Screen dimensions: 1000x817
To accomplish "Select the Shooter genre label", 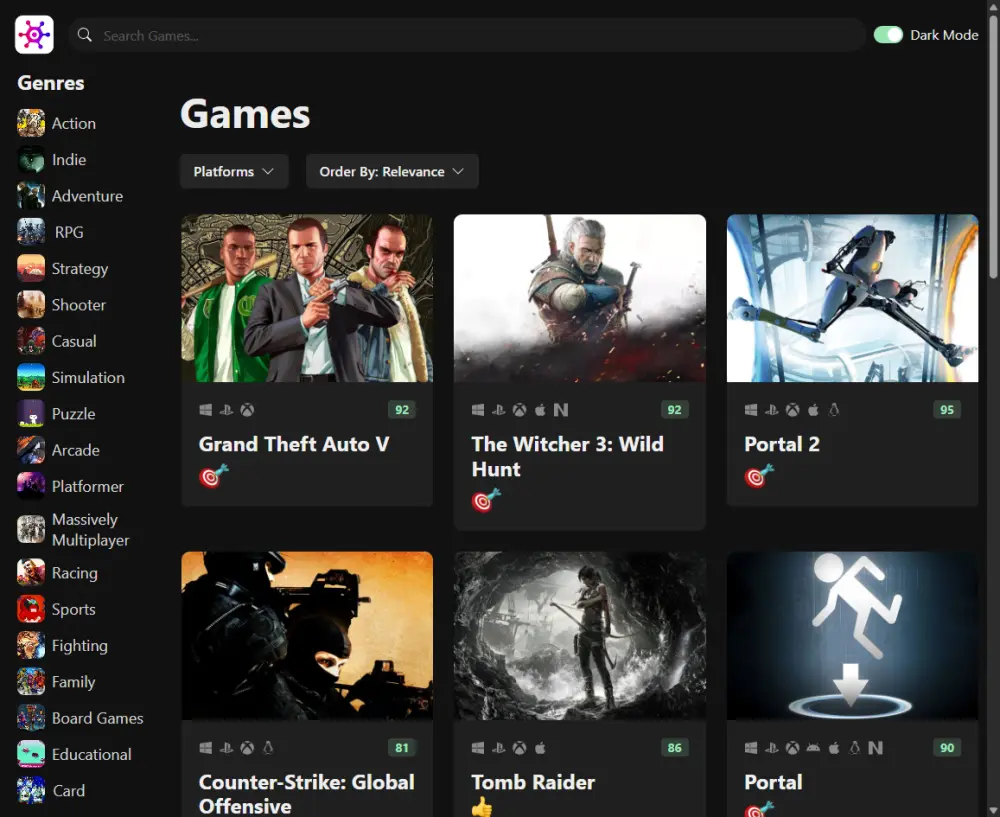I will [78, 305].
